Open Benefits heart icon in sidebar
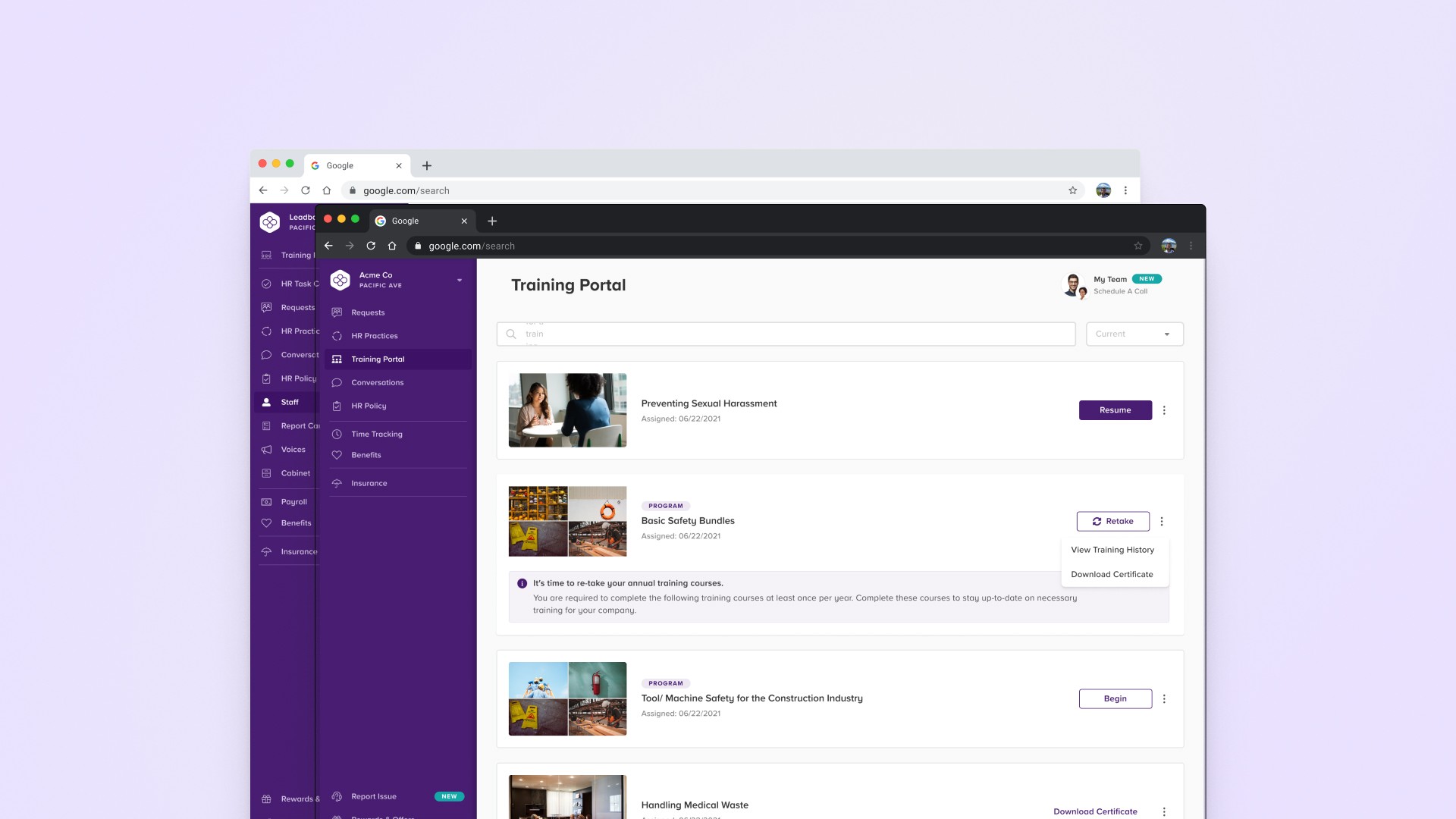This screenshot has width=1456, height=819. [337, 455]
